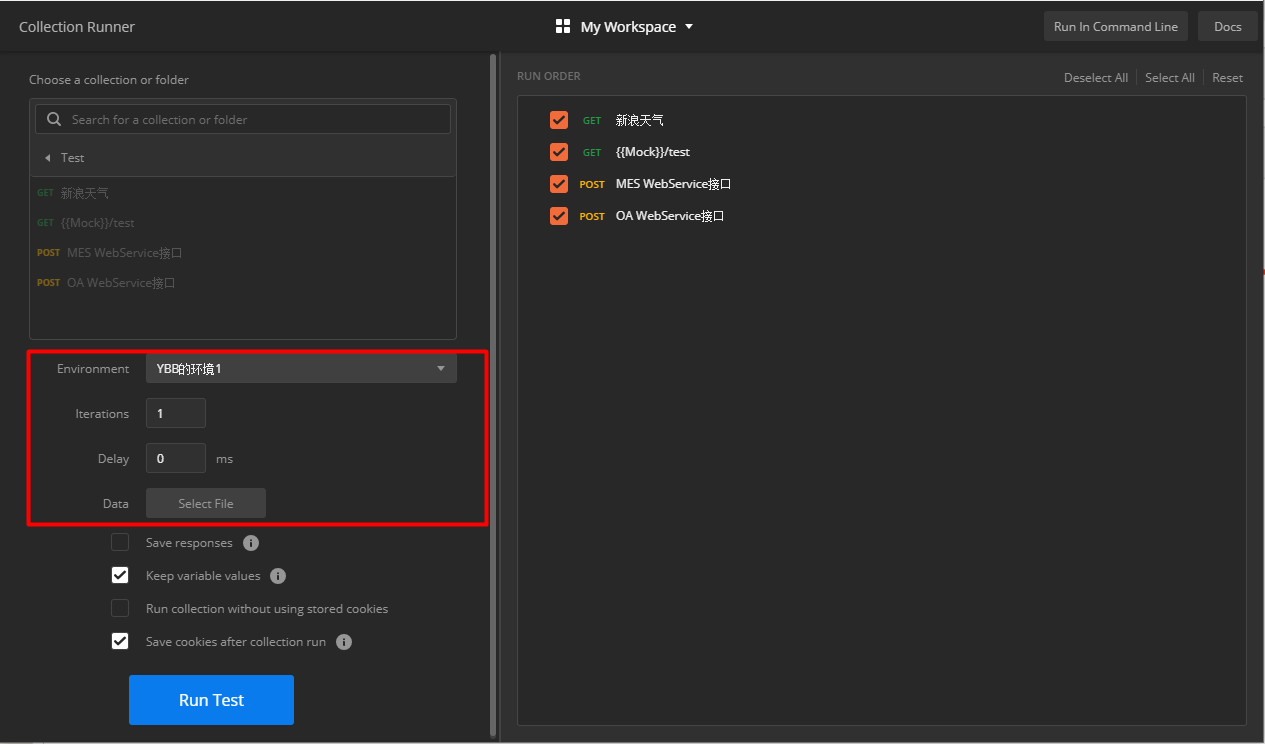This screenshot has width=1265, height=744.
Task: Click the Iterations input field
Action: coord(176,413)
